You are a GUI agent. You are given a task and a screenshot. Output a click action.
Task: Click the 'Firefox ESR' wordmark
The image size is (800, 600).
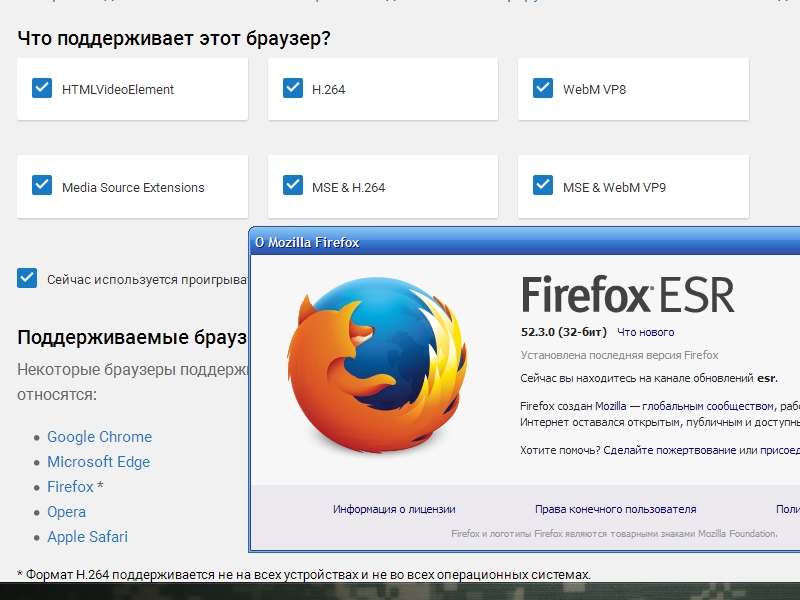pyautogui.click(x=628, y=294)
